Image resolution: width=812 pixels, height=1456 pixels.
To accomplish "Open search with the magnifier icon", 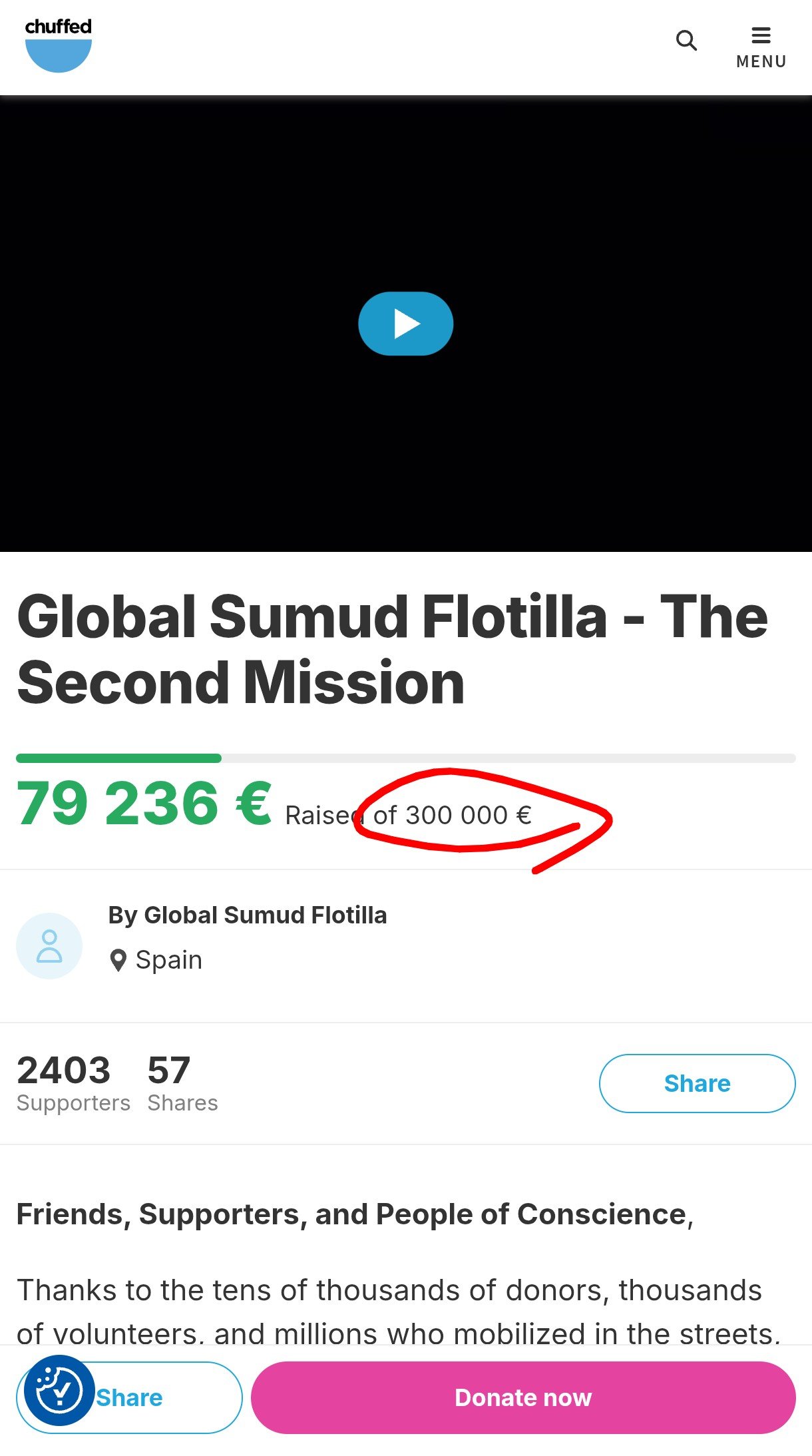I will 686,41.
